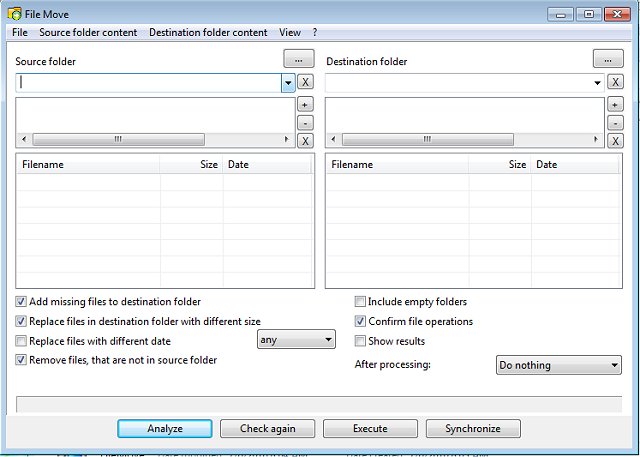Image resolution: width=640 pixels, height=457 pixels.
Task: Uncheck Add missing files to destination folder
Action: pos(22,302)
